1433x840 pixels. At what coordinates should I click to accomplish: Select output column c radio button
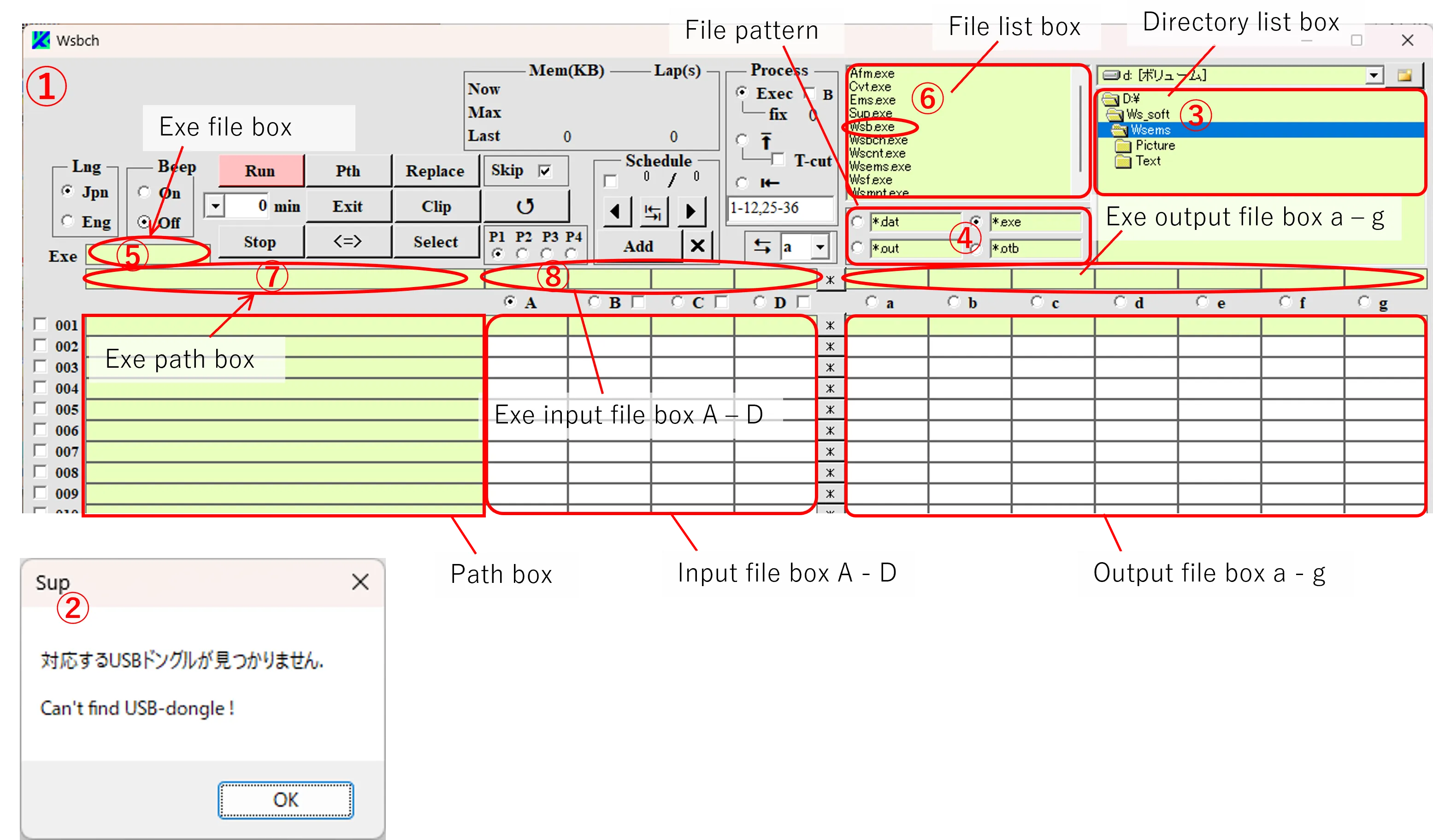click(x=1037, y=302)
